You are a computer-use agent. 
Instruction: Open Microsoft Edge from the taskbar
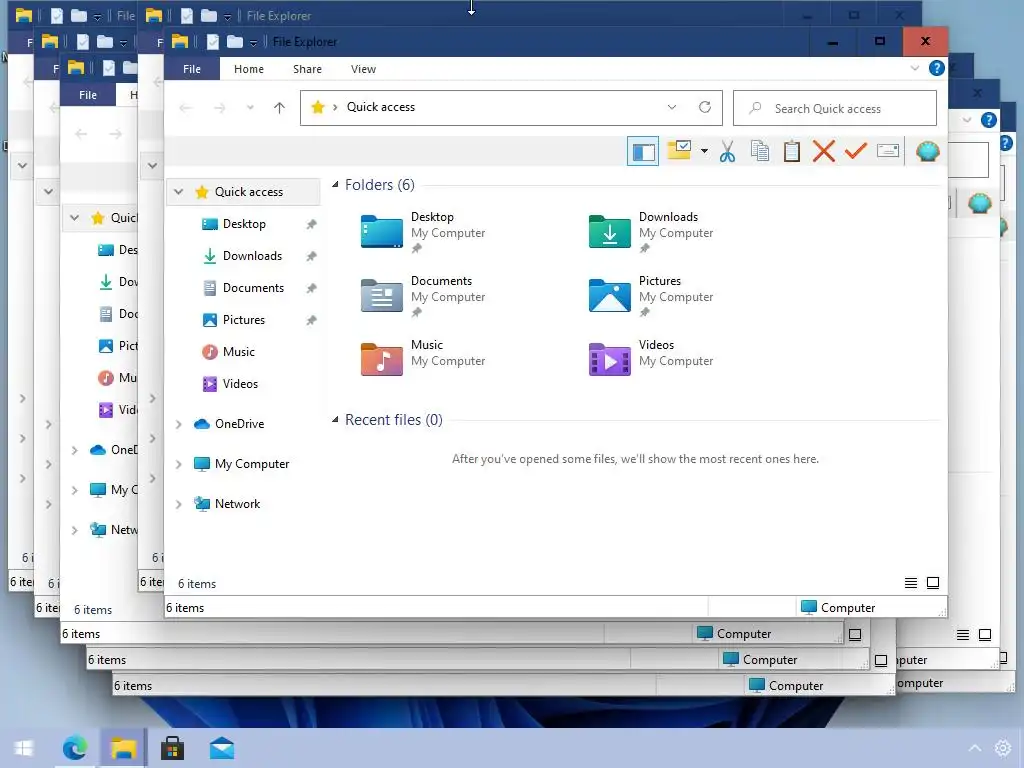tap(74, 748)
